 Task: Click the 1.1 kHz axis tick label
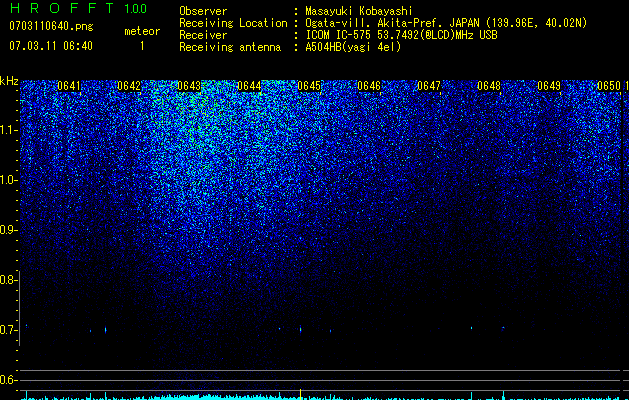click(8, 130)
